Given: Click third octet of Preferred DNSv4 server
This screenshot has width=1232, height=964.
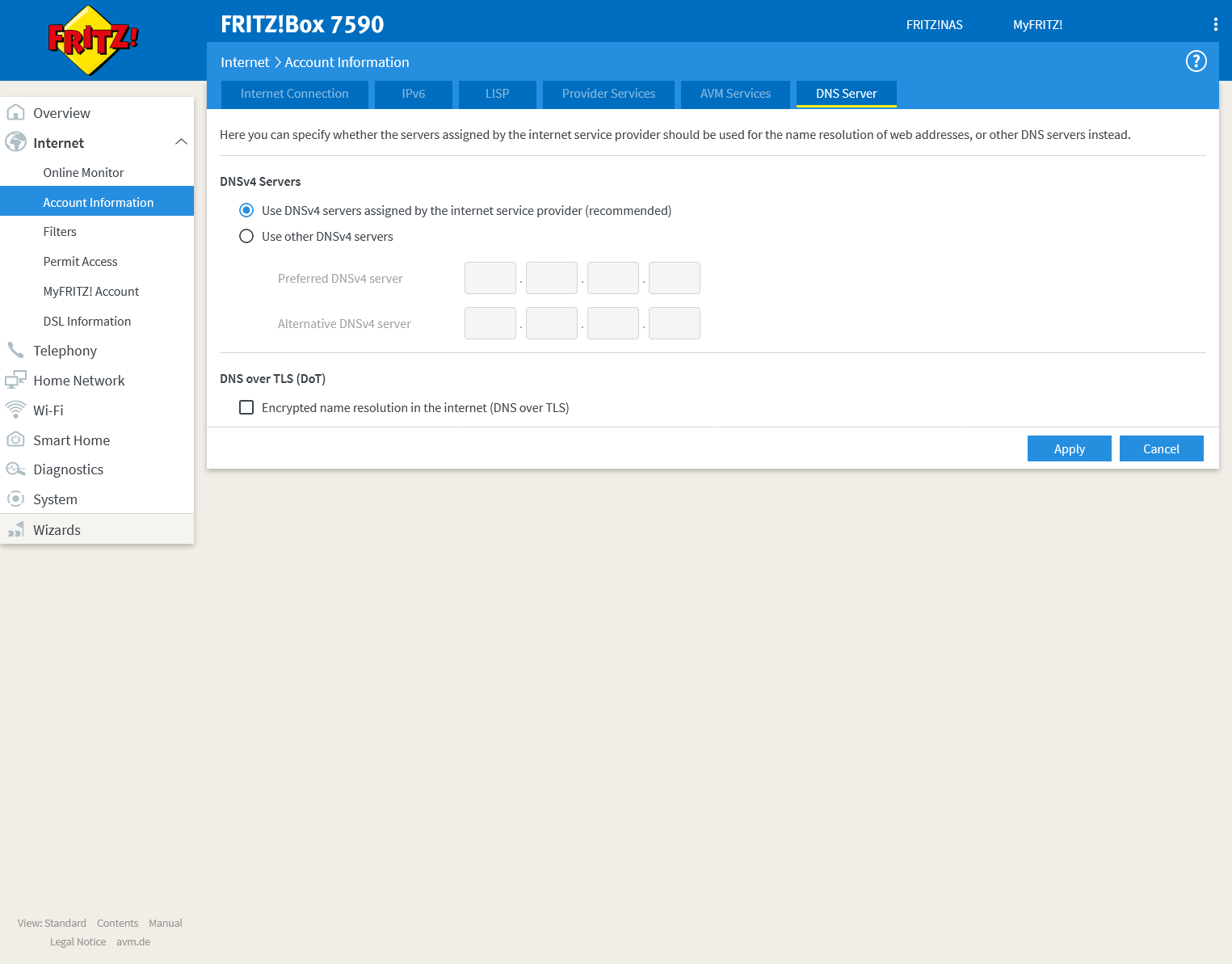Looking at the screenshot, I should [613, 278].
